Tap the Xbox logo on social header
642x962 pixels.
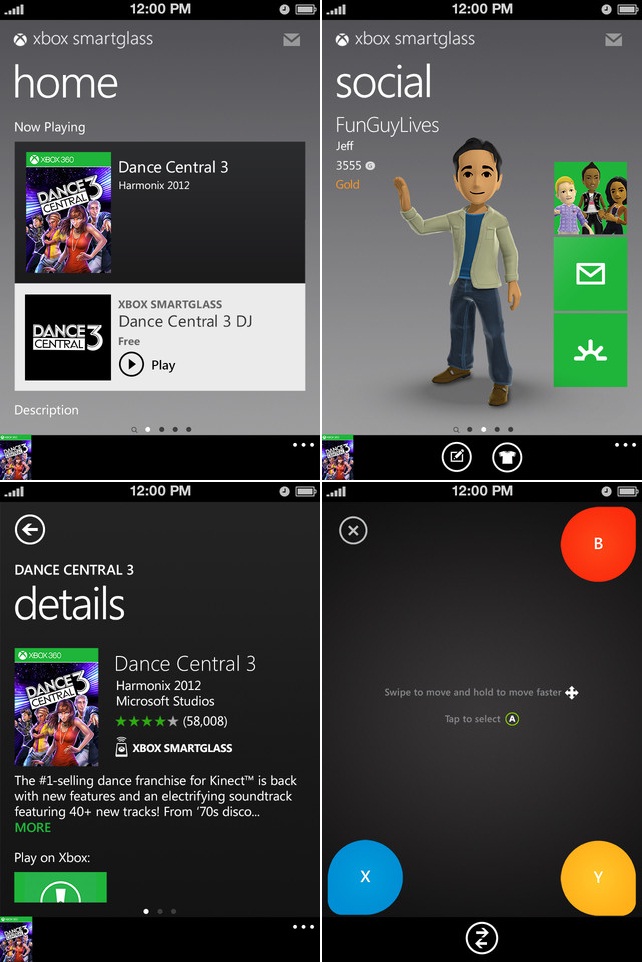click(x=342, y=40)
